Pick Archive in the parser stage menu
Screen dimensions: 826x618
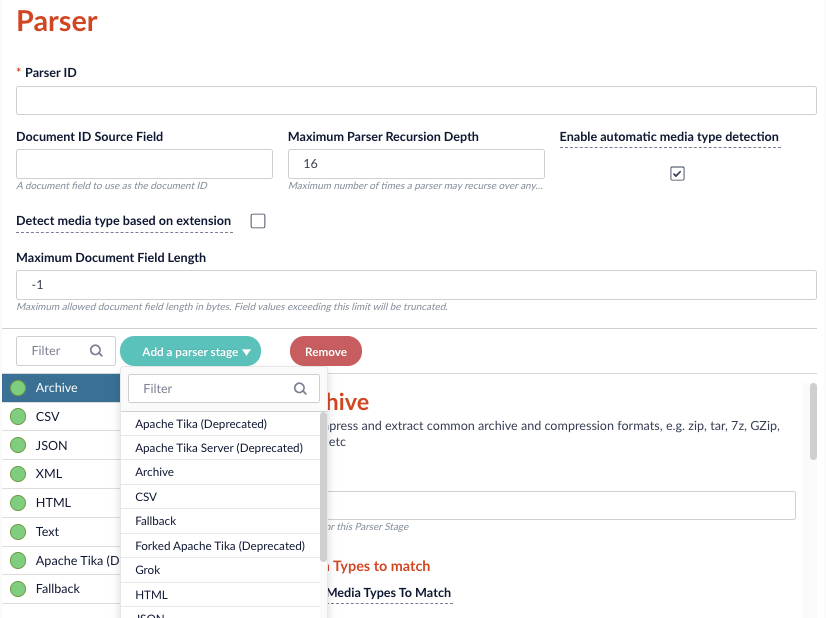(x=221, y=472)
